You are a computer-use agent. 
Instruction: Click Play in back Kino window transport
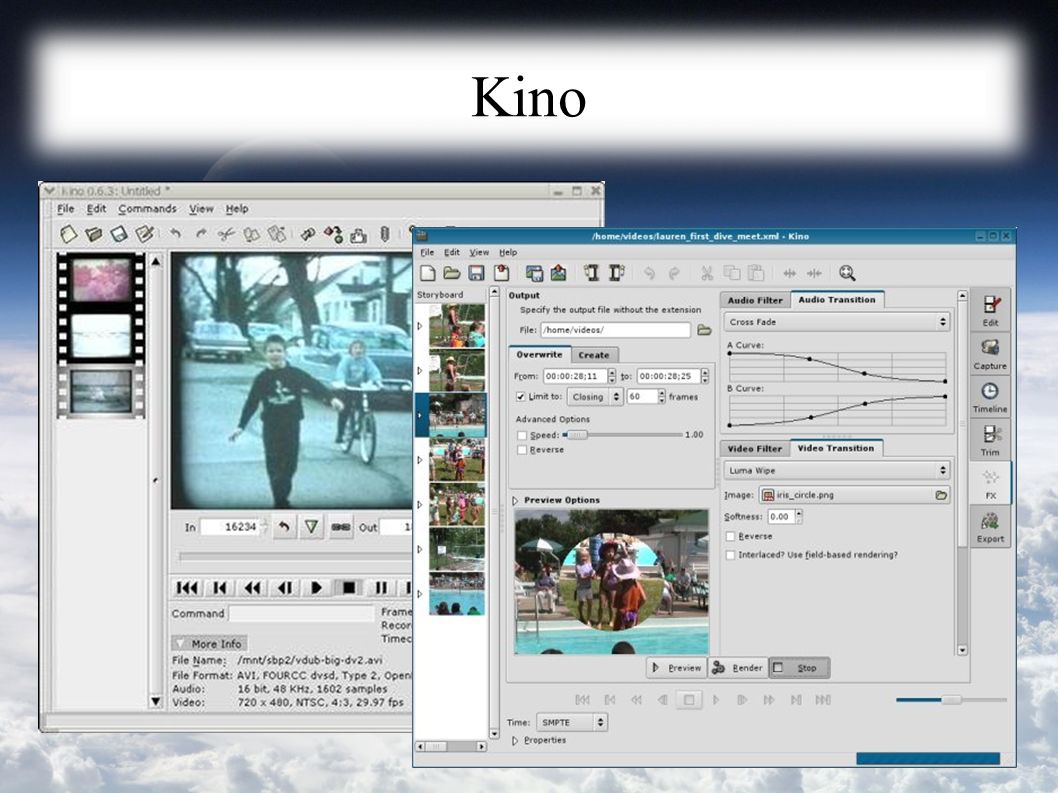pos(316,588)
